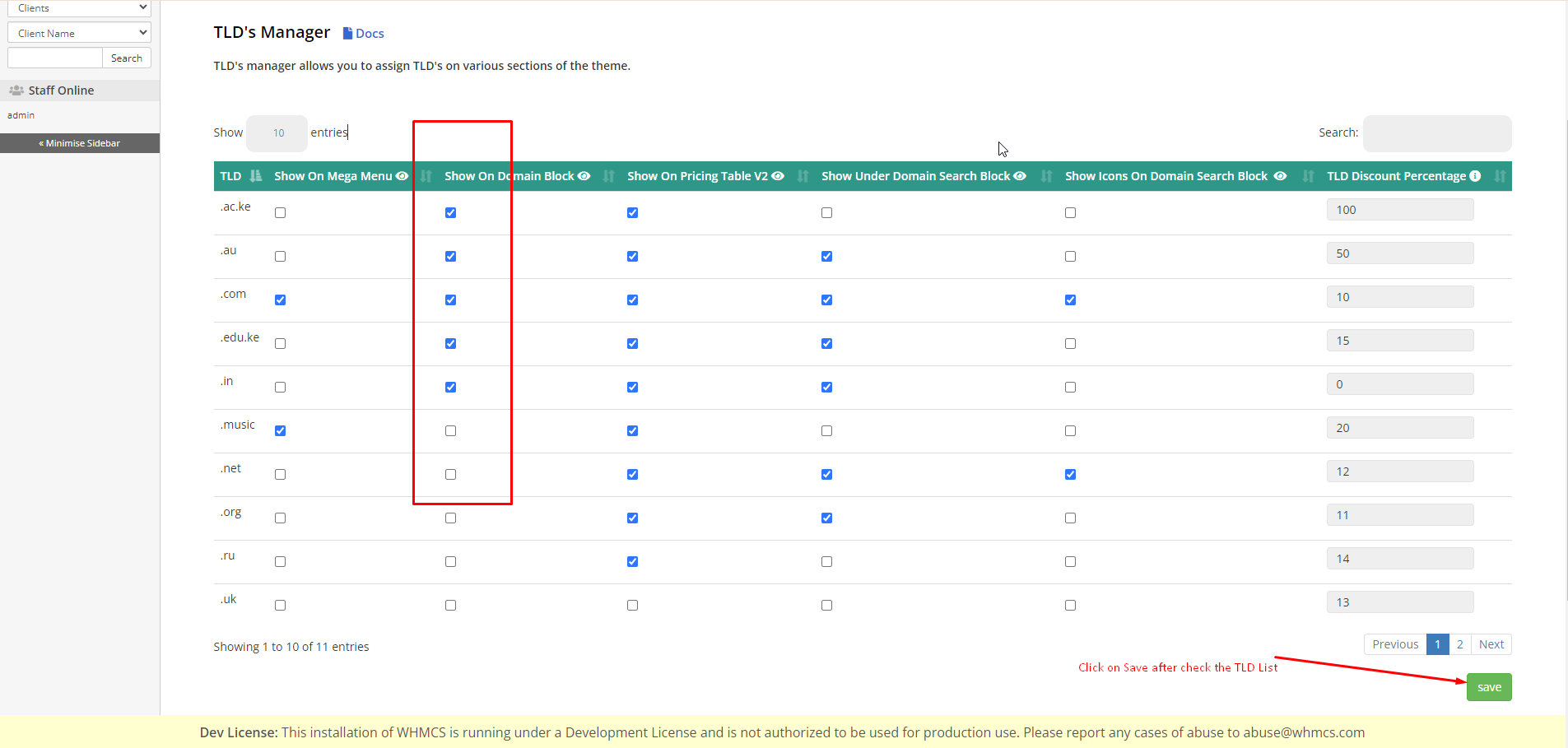
Task: Click the green save button
Action: [x=1488, y=687]
